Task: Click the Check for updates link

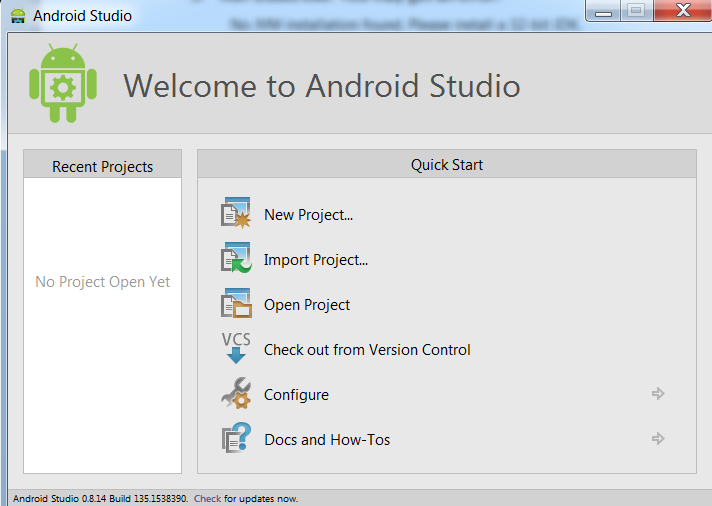Action: pos(207,498)
